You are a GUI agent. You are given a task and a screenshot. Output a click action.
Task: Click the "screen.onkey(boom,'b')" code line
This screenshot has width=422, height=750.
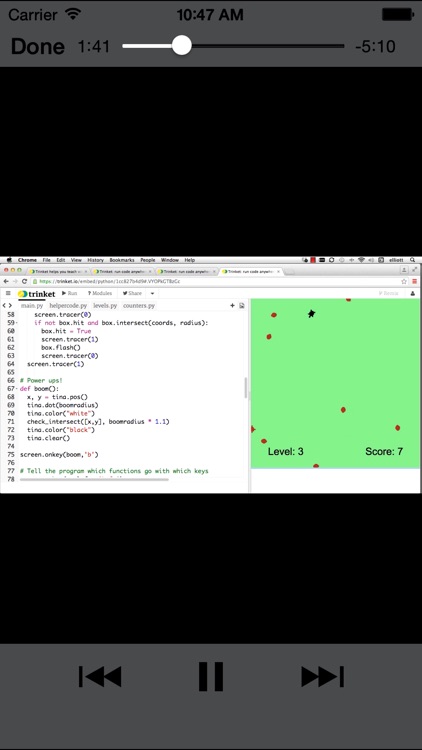pyautogui.click(x=59, y=454)
